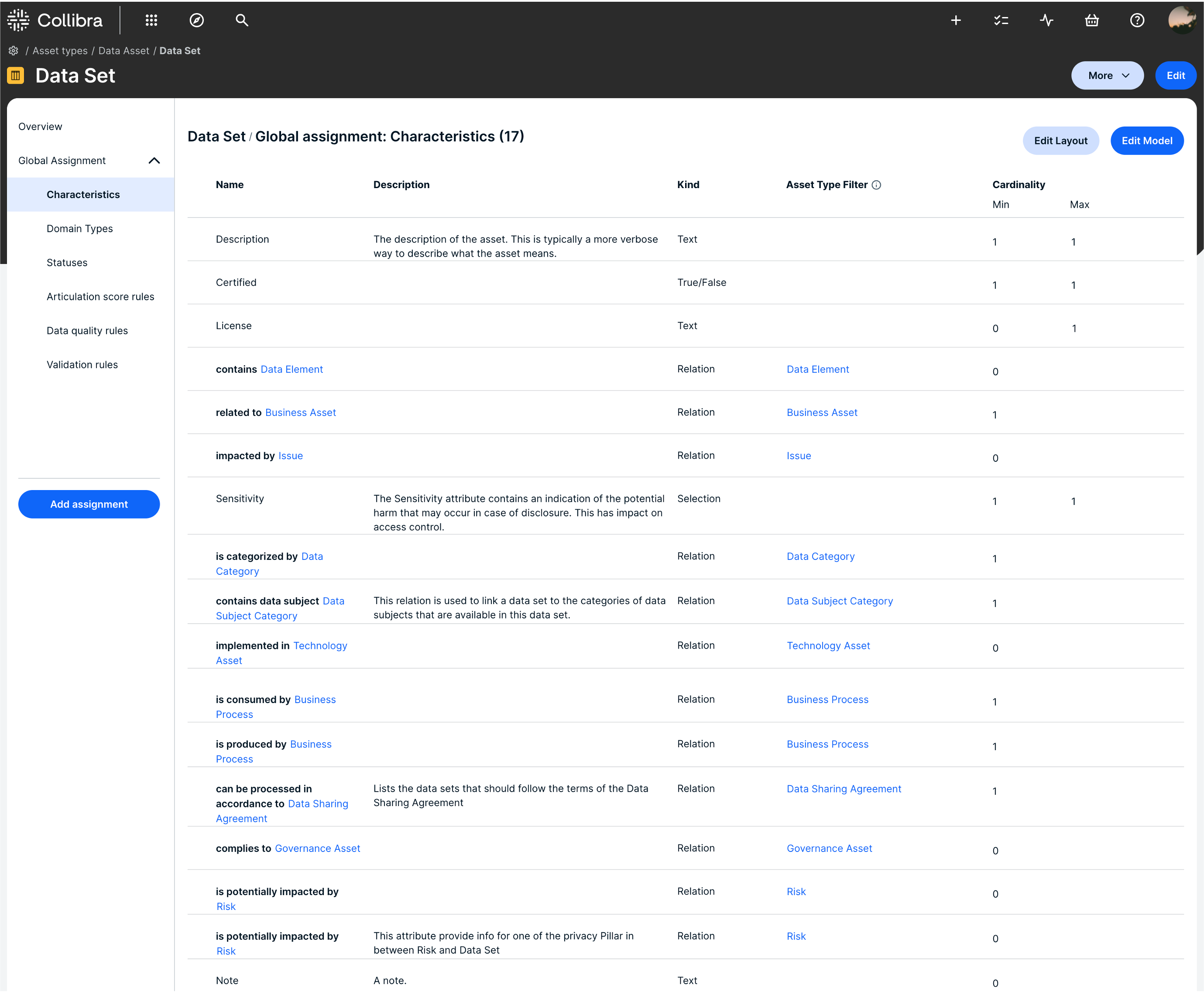This screenshot has height=992, width=1204.
Task: Select Statuses in sidebar
Action: coord(67,263)
